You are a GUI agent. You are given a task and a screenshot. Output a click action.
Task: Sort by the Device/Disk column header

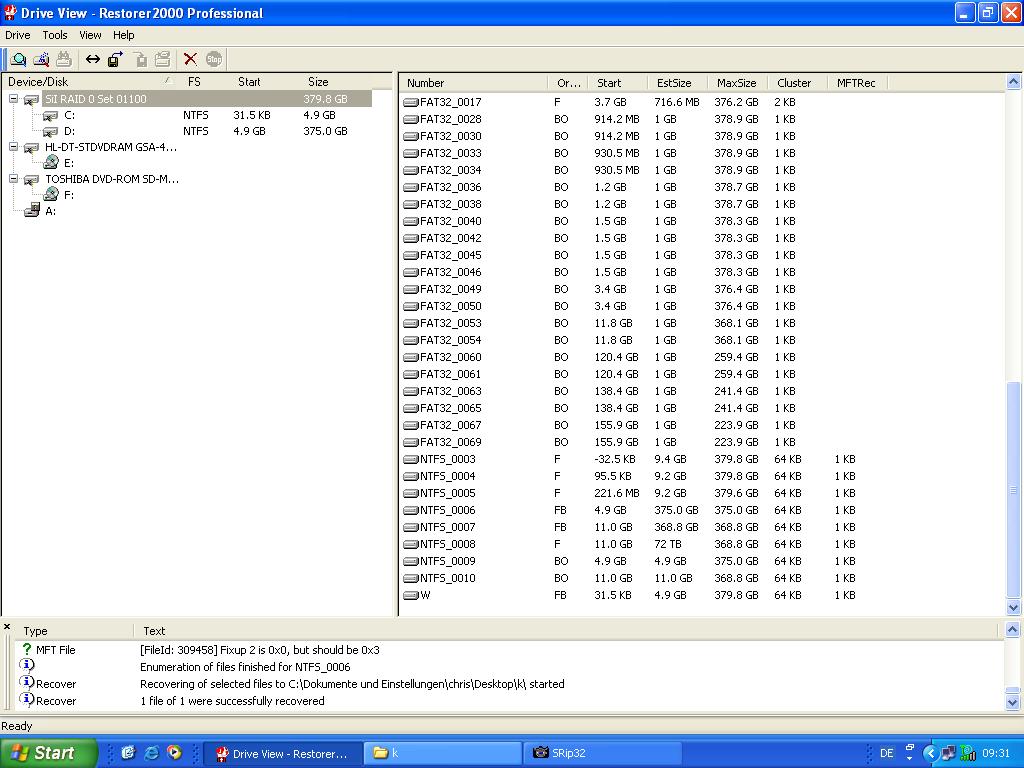click(x=90, y=82)
